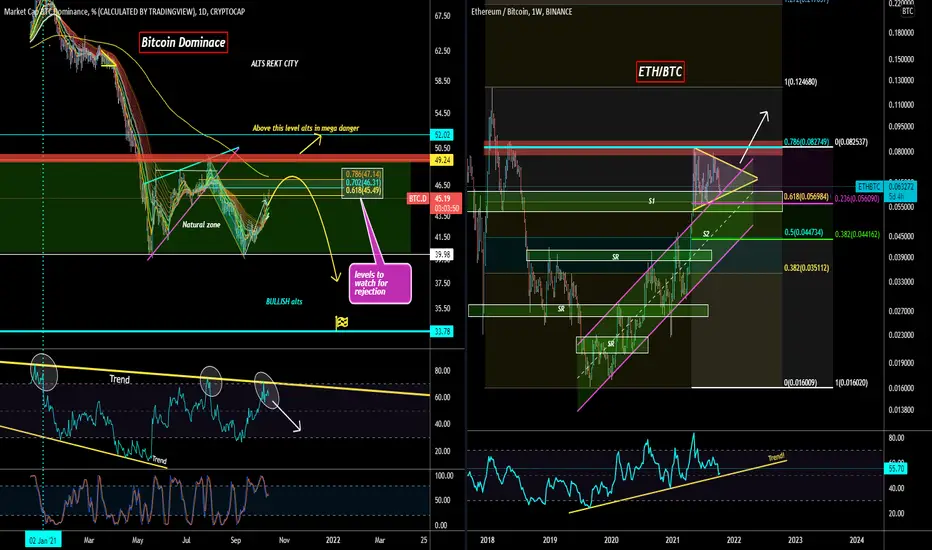Viewport: 932px width, 550px height.
Task: Click the yellow 49.24 price label
Action: click(x=442, y=160)
